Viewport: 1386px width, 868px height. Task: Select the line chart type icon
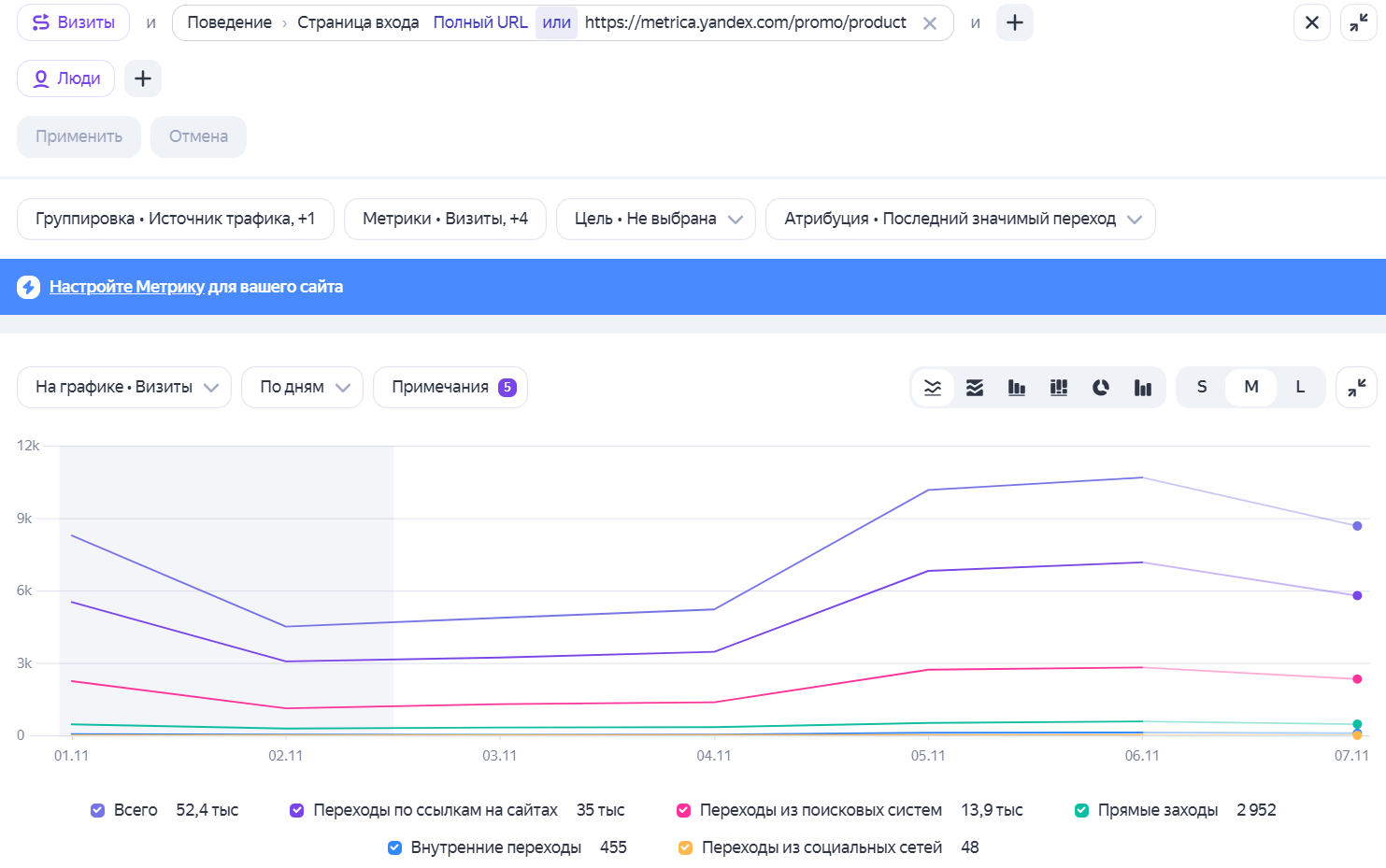(933, 388)
